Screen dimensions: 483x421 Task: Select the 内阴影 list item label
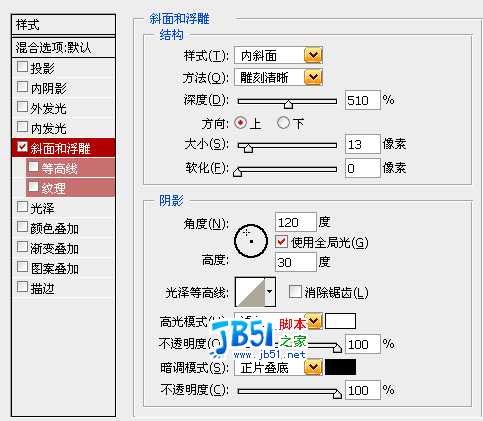[x=49, y=88]
